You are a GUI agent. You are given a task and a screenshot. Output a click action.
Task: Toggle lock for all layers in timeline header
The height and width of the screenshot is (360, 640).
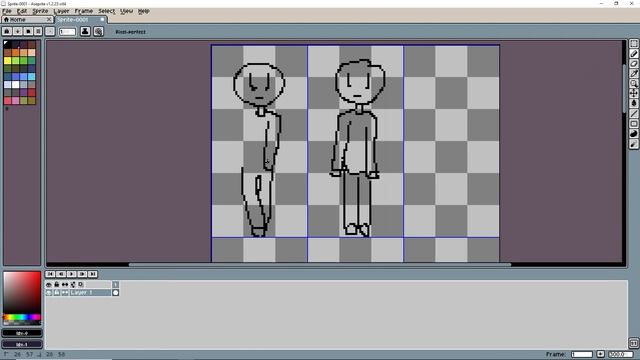tap(57, 284)
